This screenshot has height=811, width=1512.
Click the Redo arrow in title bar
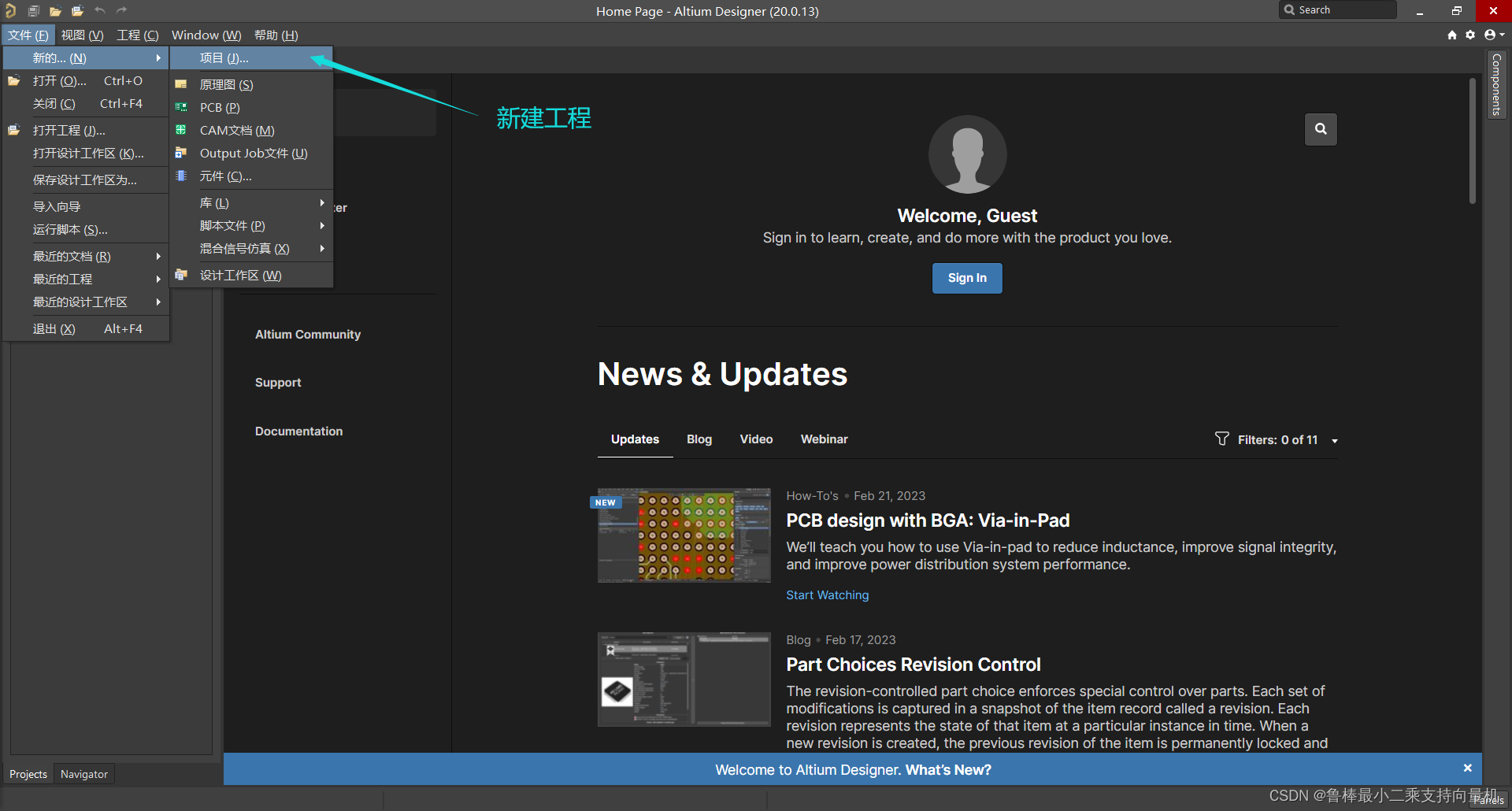point(121,10)
